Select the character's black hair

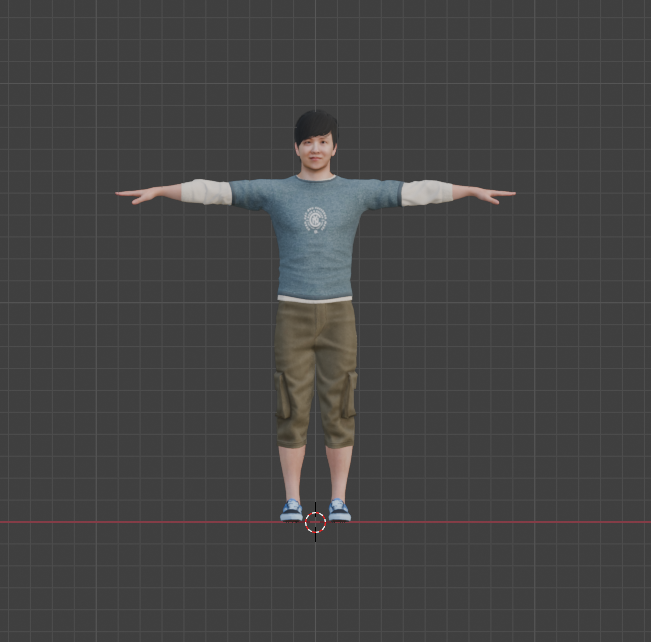point(315,127)
